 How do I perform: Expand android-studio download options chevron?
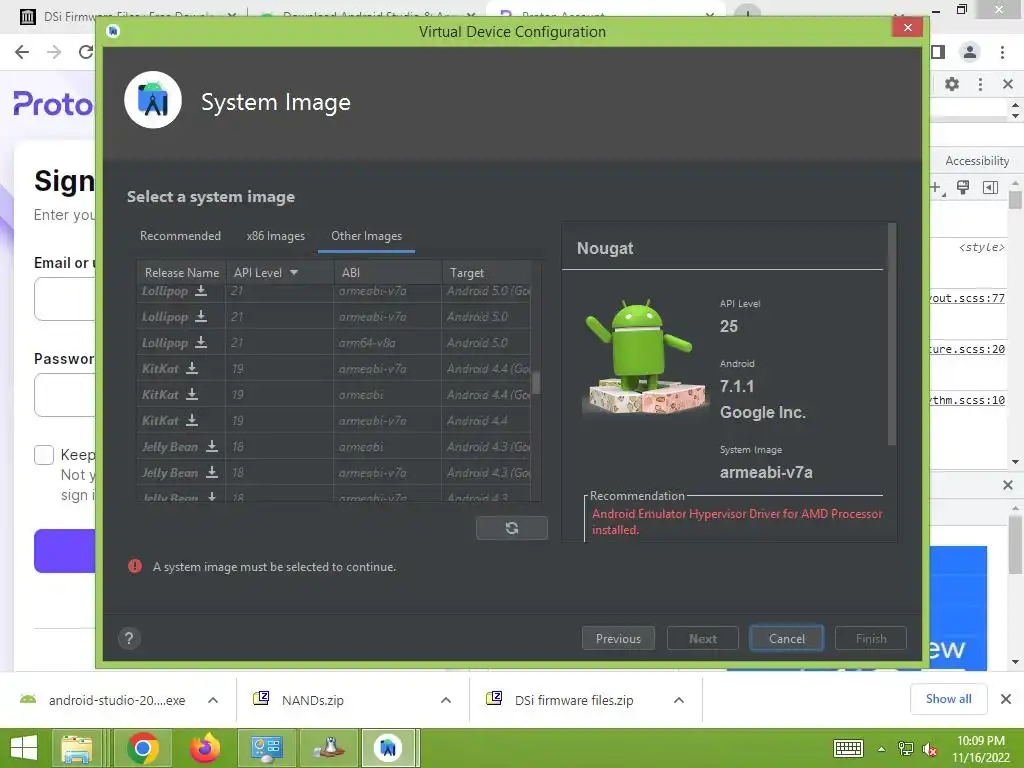[x=213, y=700]
